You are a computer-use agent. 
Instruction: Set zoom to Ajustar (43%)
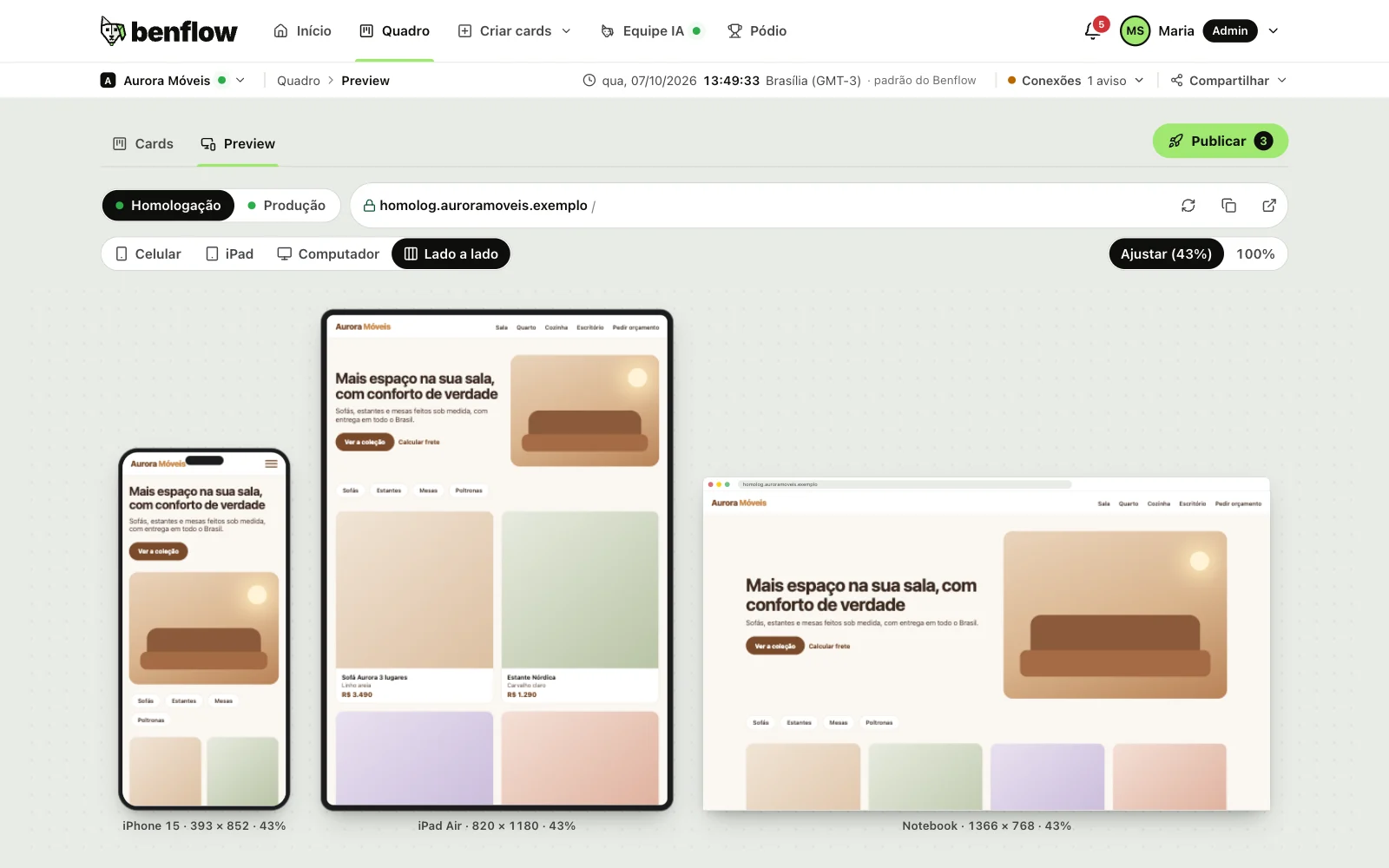click(1166, 254)
